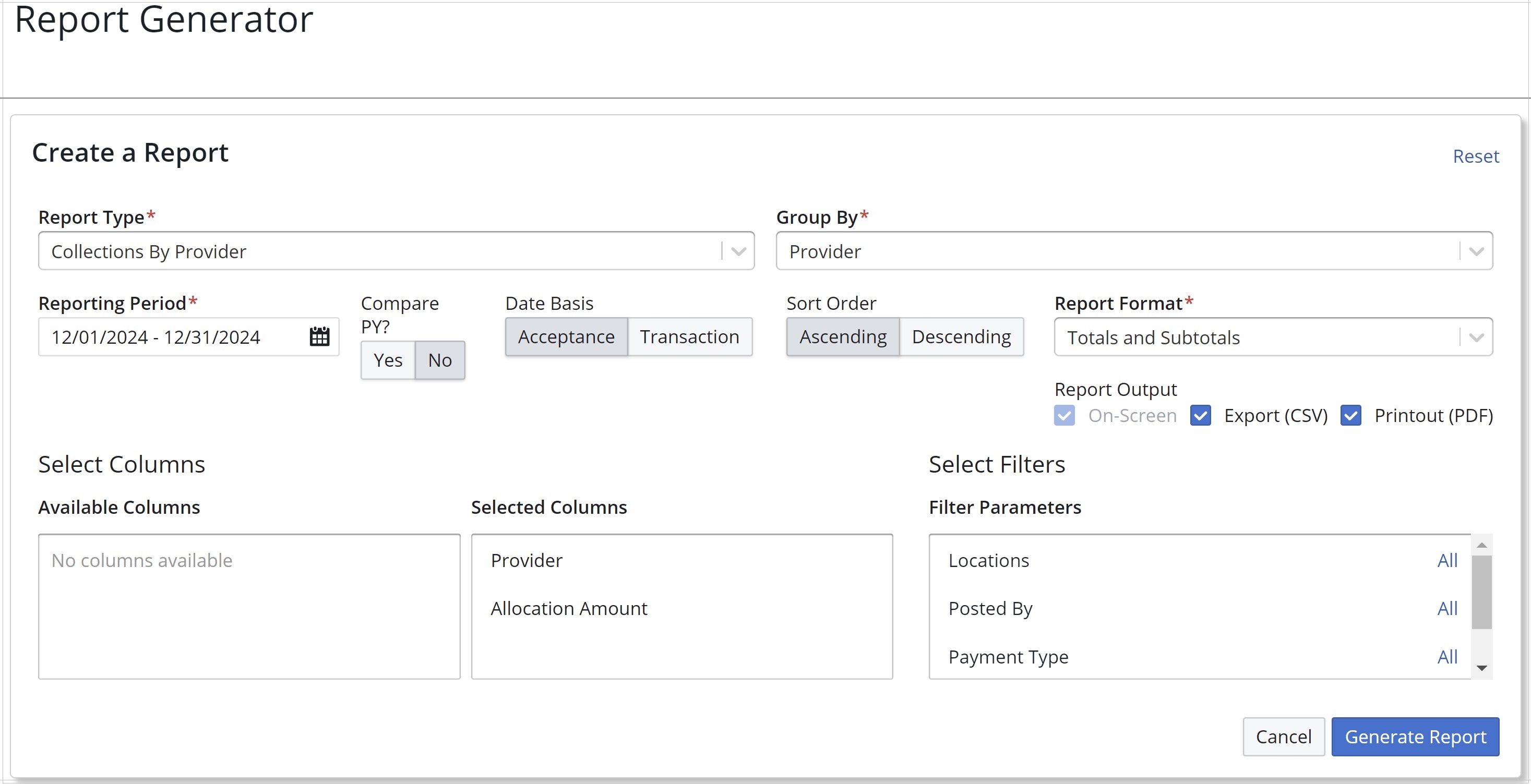Open the Report Format dropdown
The height and width of the screenshot is (784, 1531).
tap(1273, 337)
